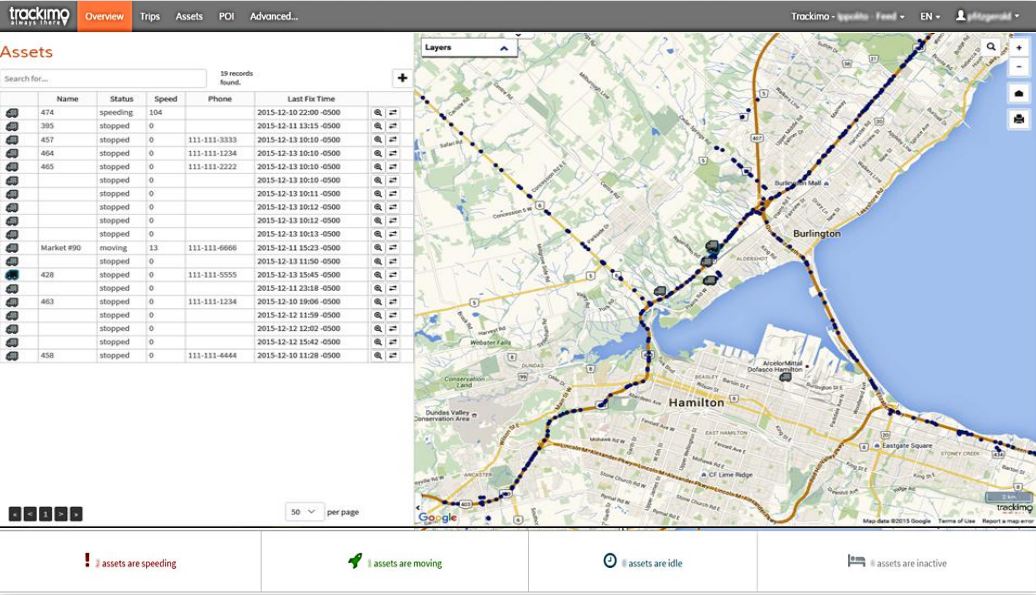
Task: Filter by assets are moving
Action: (394, 563)
